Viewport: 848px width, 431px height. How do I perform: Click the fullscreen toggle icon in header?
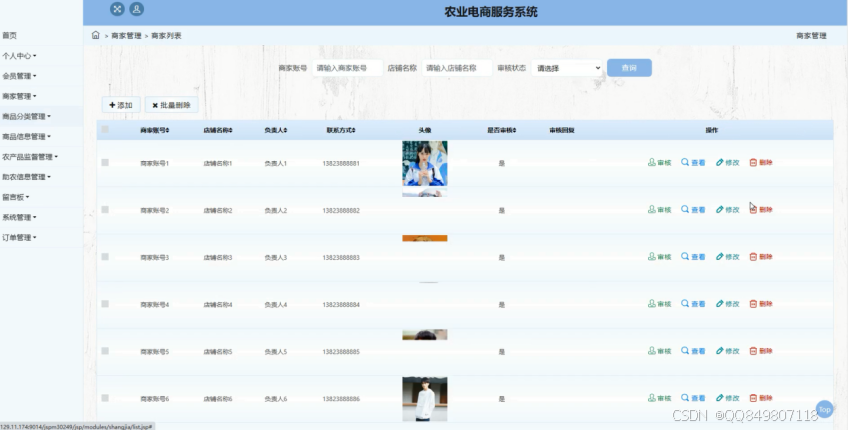tap(117, 9)
